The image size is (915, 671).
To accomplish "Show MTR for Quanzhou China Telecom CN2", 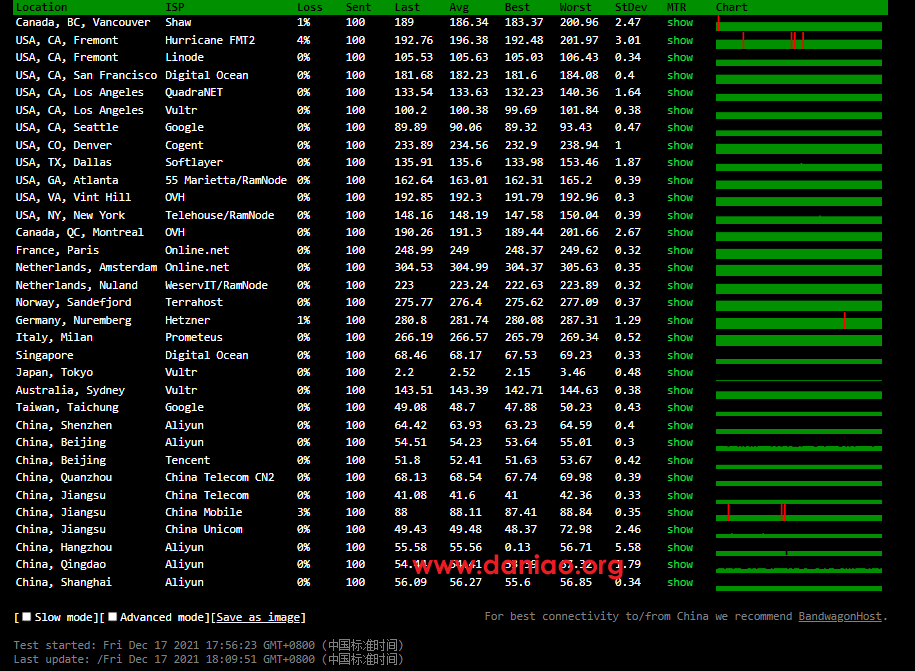I will 680,477.
